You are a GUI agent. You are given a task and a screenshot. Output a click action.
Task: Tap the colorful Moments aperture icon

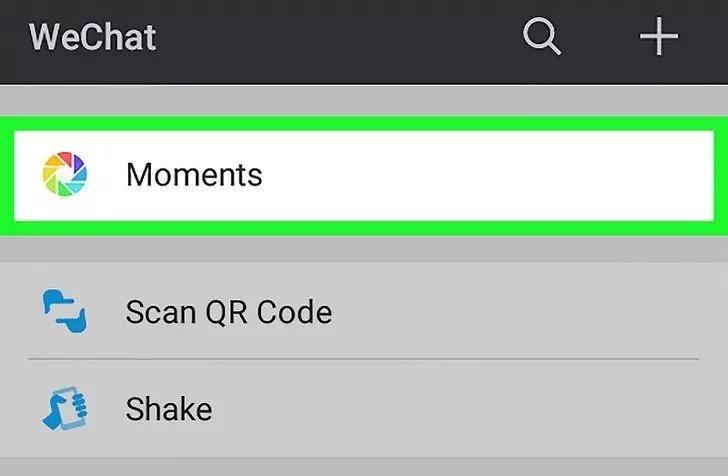point(64,175)
